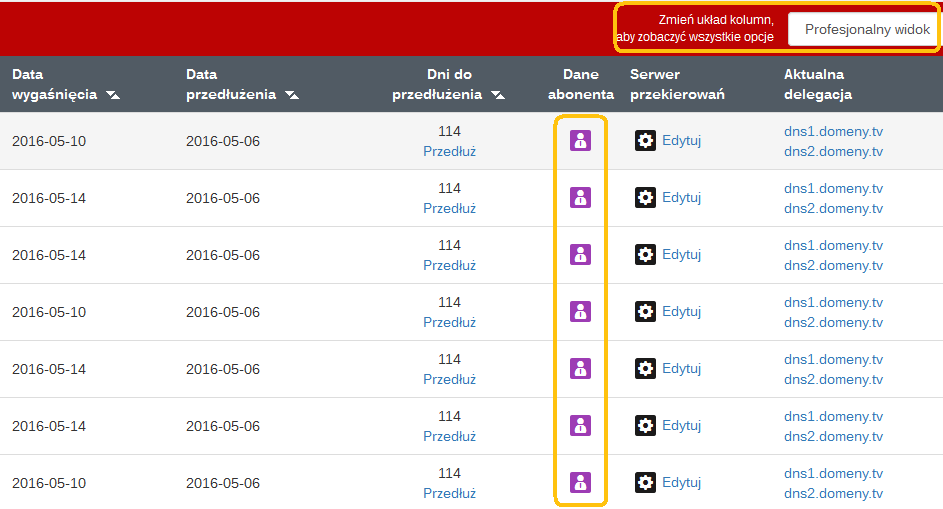The image size is (943, 509).
Task: Sort by Data przedłużenia column arrows
Action: (291, 95)
